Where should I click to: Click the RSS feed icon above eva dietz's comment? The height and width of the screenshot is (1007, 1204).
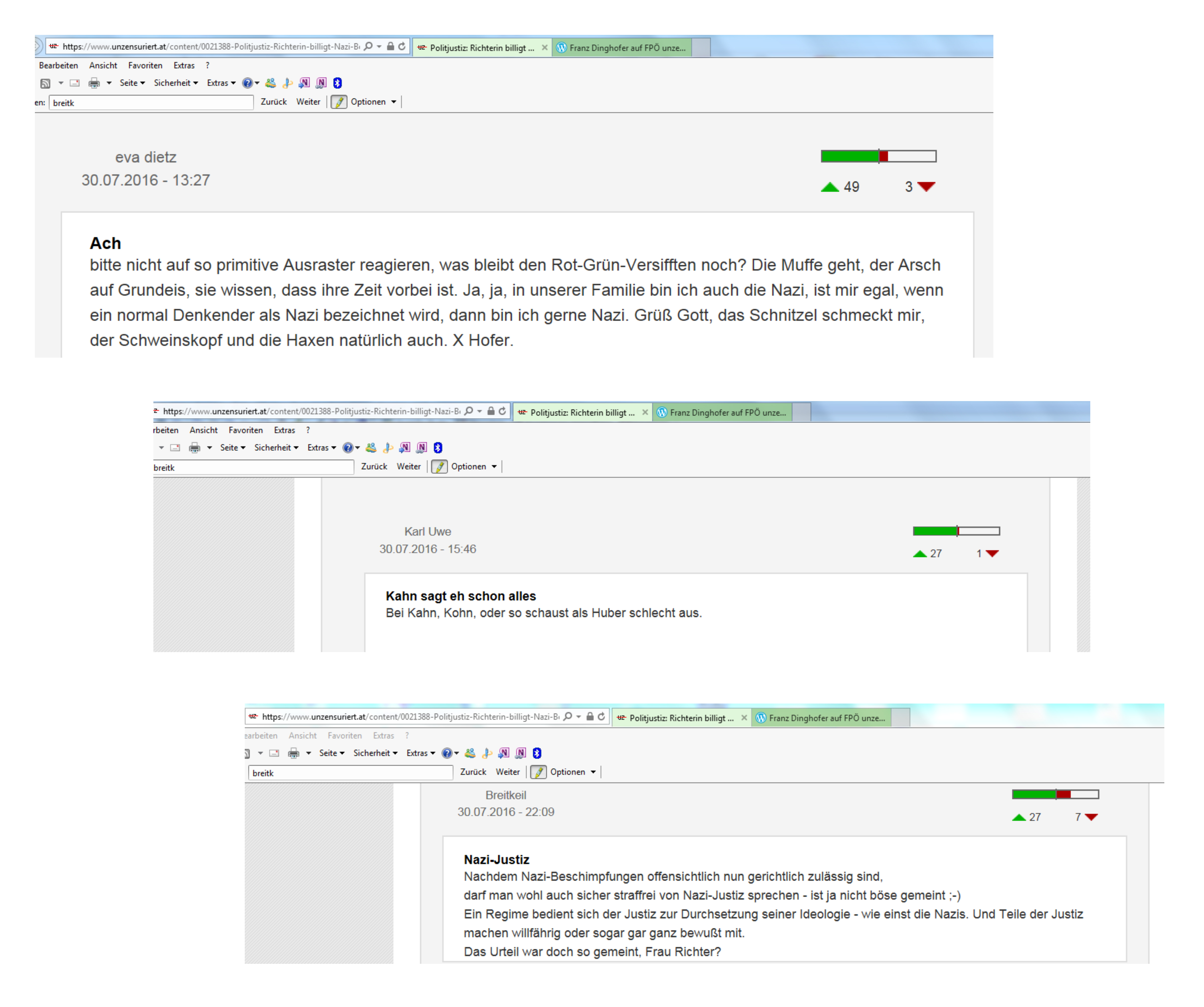(45, 84)
